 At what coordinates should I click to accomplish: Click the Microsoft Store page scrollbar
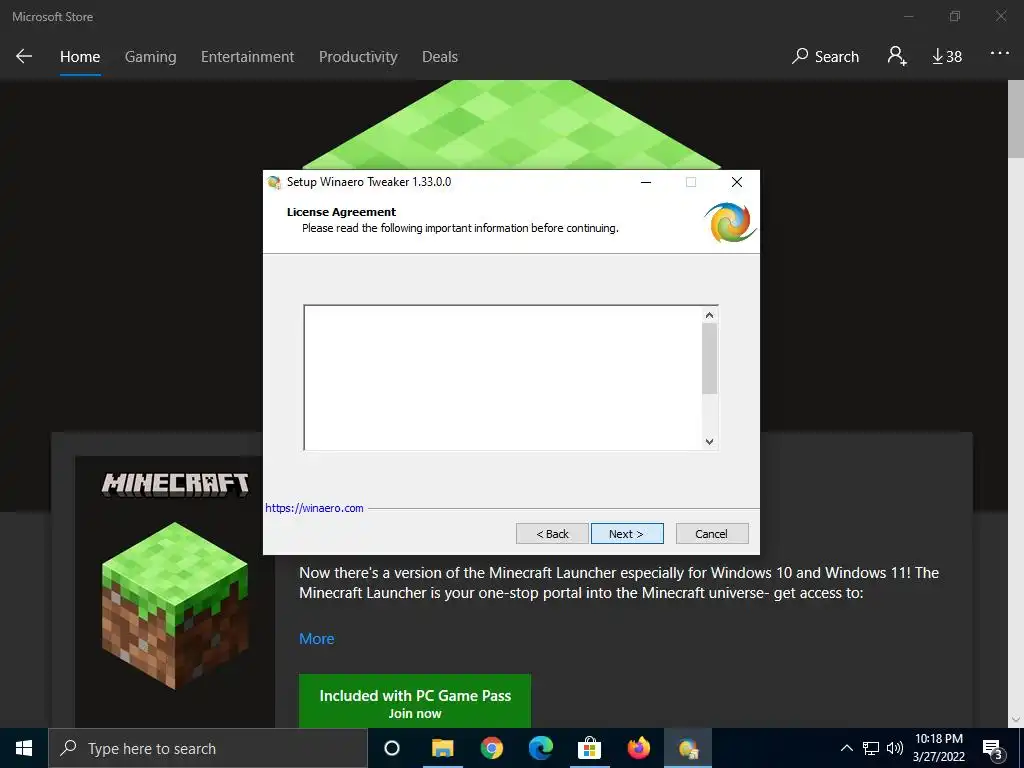1016,121
